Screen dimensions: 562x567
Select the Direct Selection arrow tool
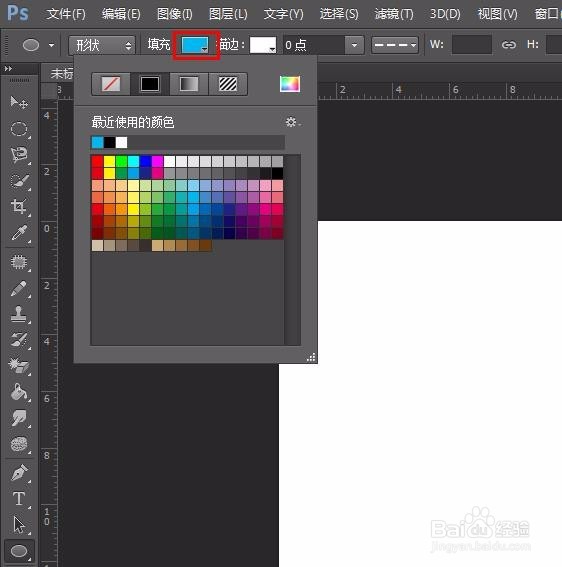pyautogui.click(x=19, y=525)
